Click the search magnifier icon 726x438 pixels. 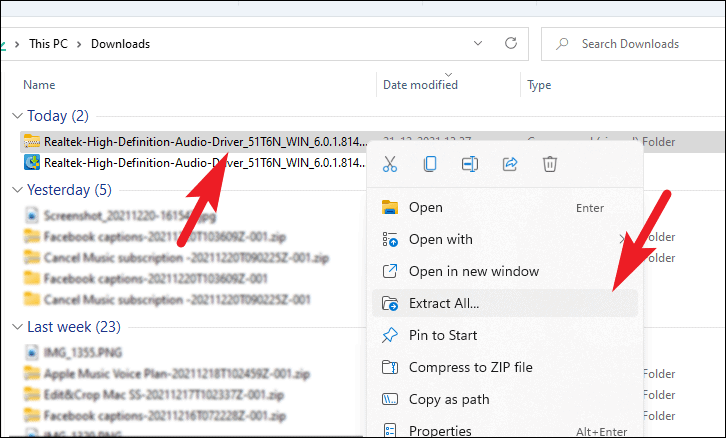click(x=562, y=44)
